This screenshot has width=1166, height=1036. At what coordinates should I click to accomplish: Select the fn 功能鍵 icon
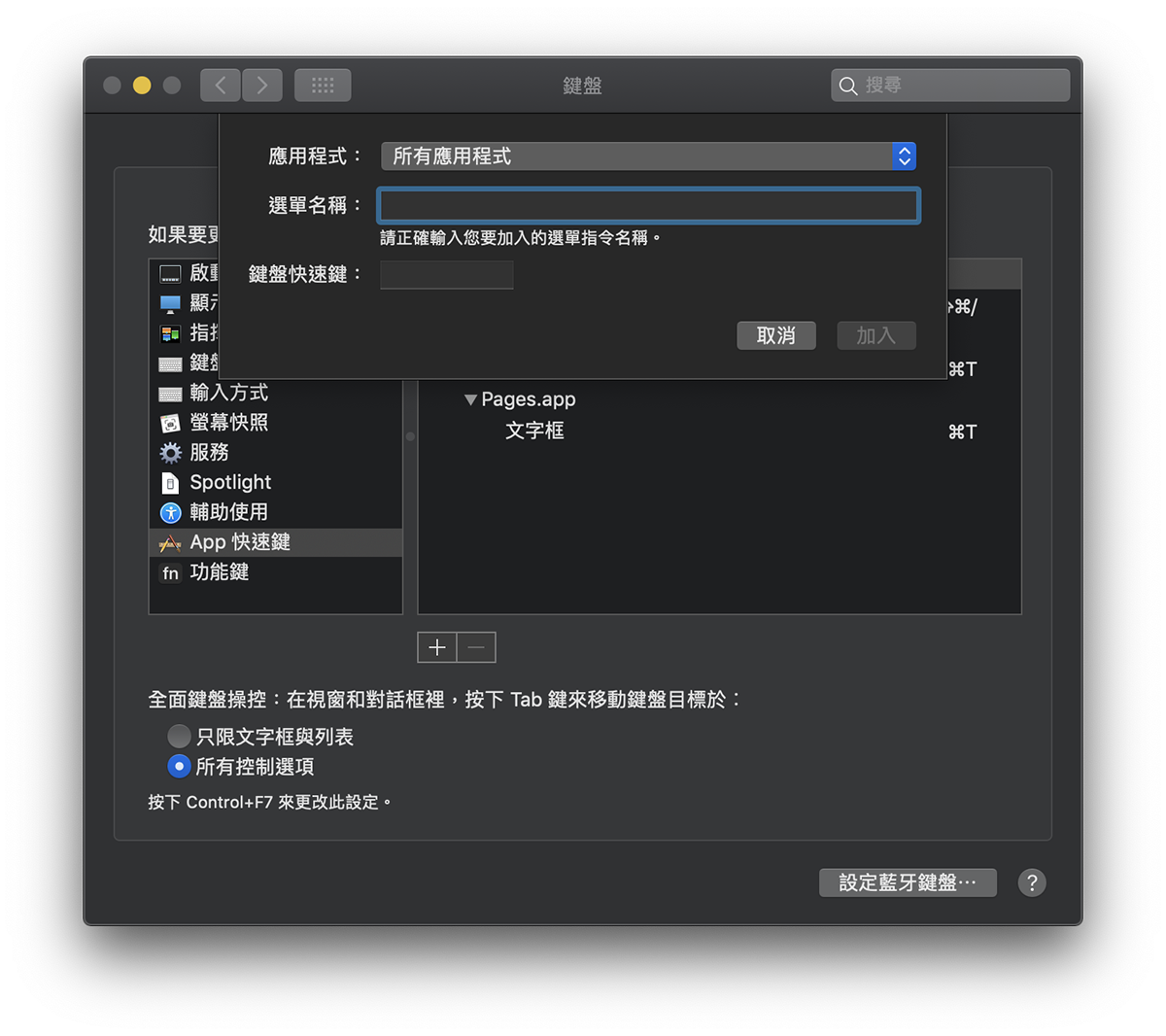170,572
